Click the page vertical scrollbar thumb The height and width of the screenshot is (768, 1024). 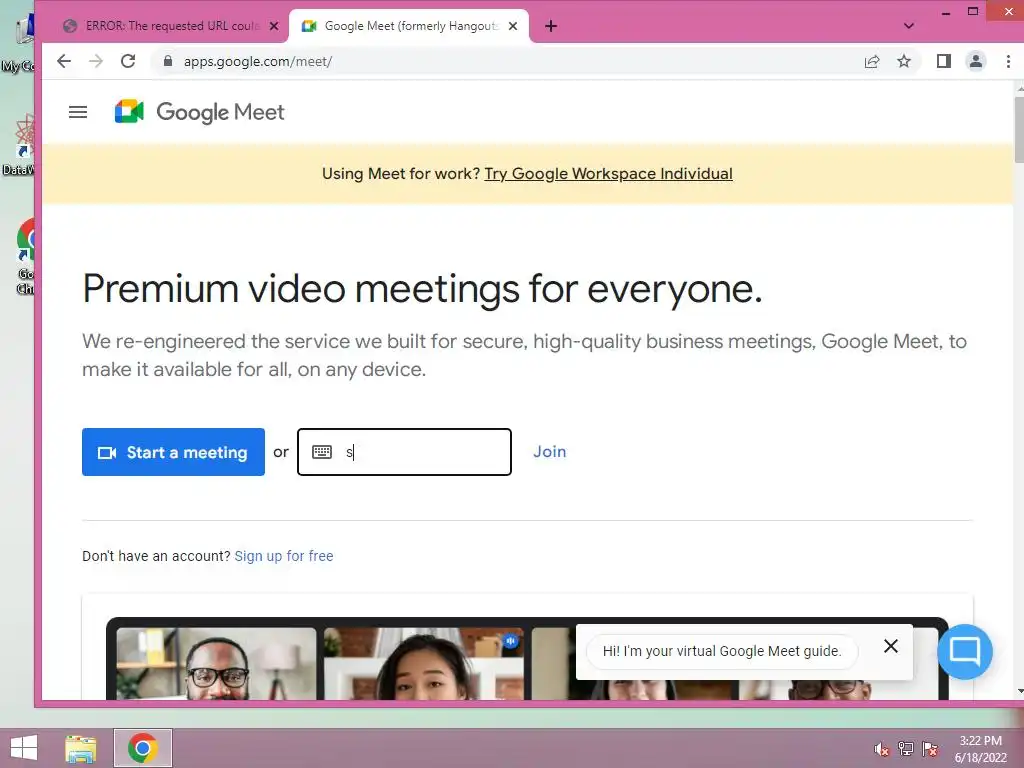tap(1018, 129)
